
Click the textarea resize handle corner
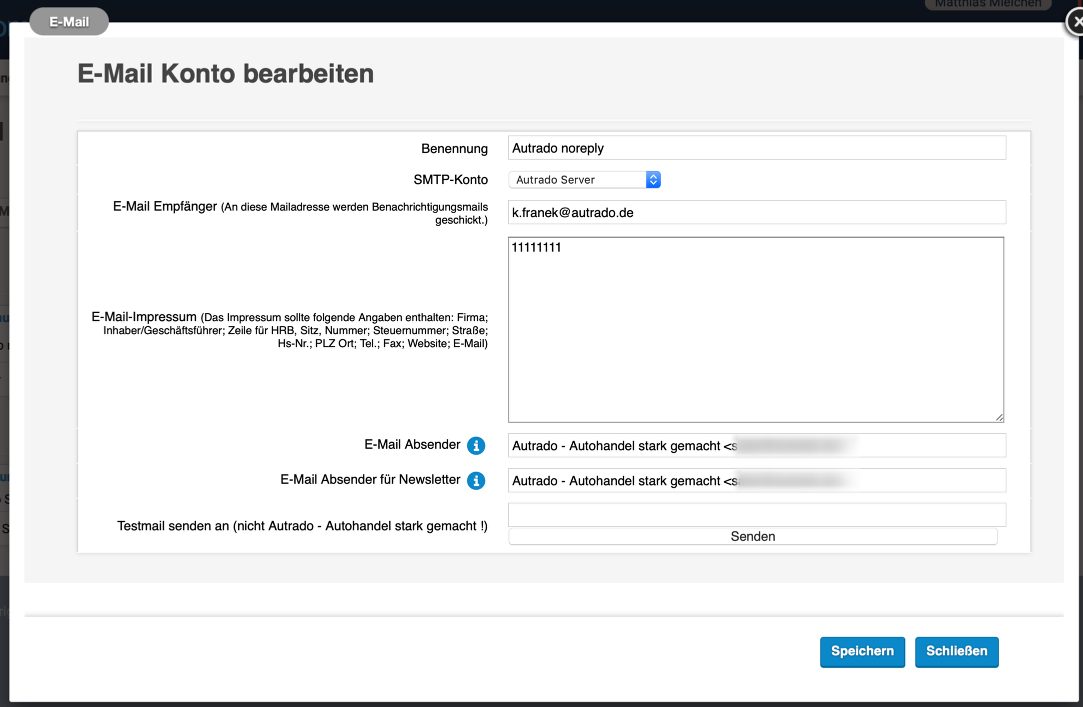[x=998, y=416]
